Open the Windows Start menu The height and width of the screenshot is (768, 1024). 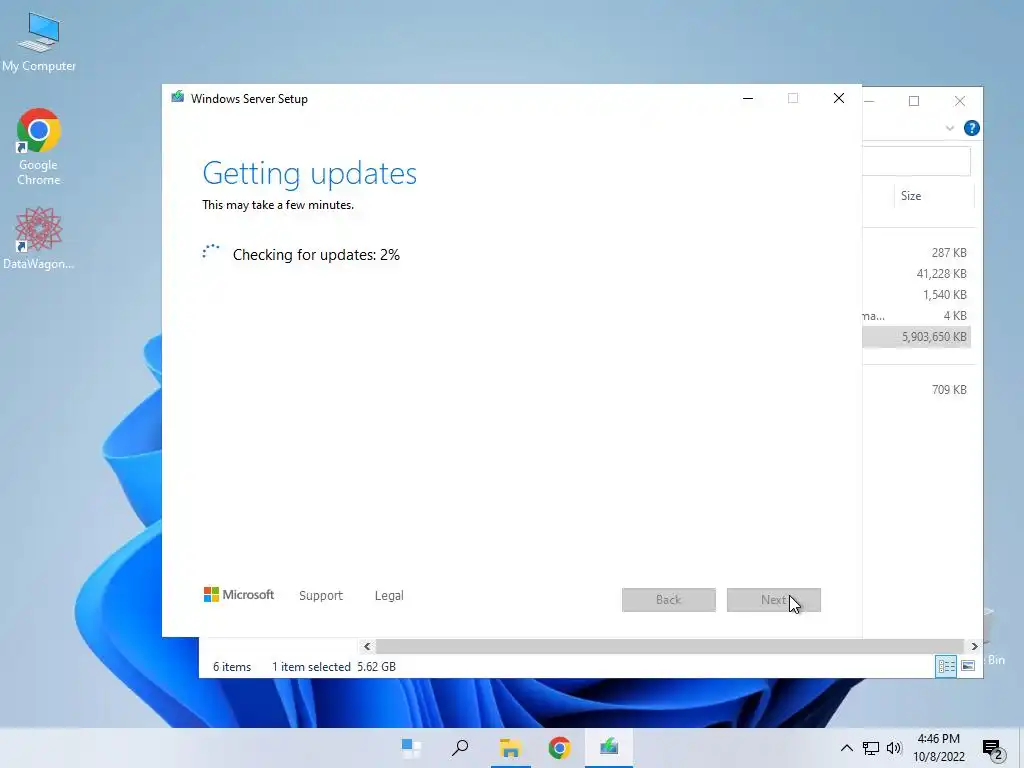pos(411,748)
